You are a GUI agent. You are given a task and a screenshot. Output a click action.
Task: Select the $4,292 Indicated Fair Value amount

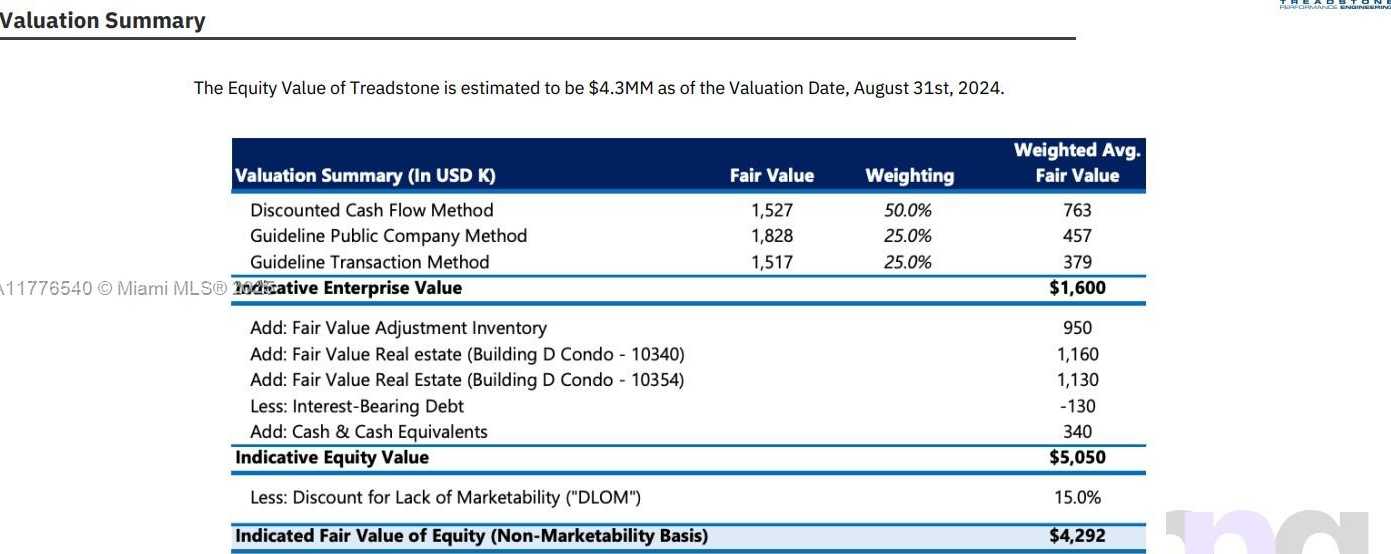(1077, 536)
